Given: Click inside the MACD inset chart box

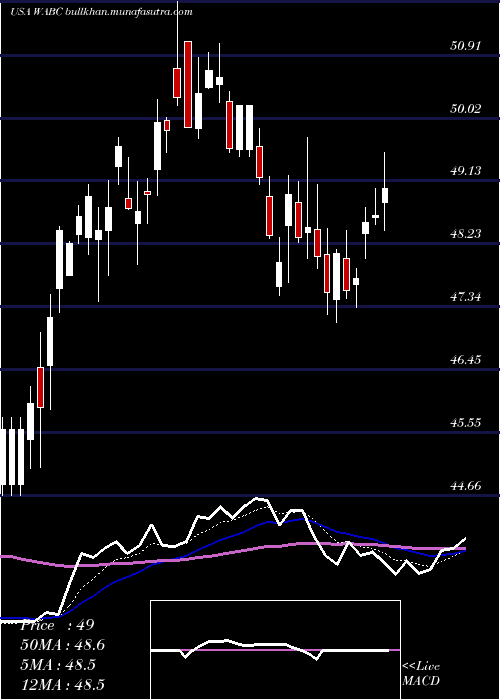Looking at the screenshot, I should coord(275,650).
